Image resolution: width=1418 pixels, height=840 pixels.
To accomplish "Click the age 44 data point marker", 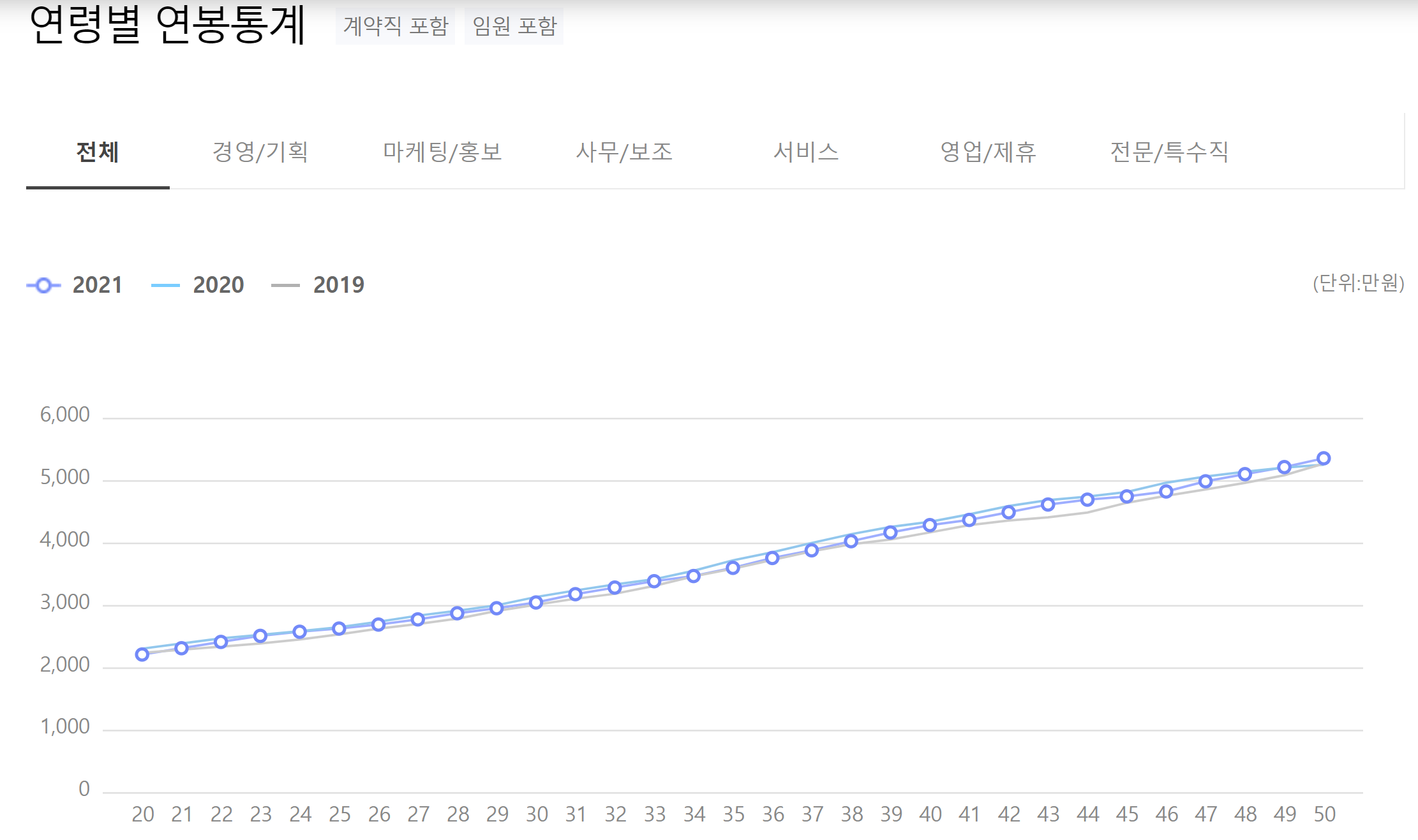I will [1087, 499].
